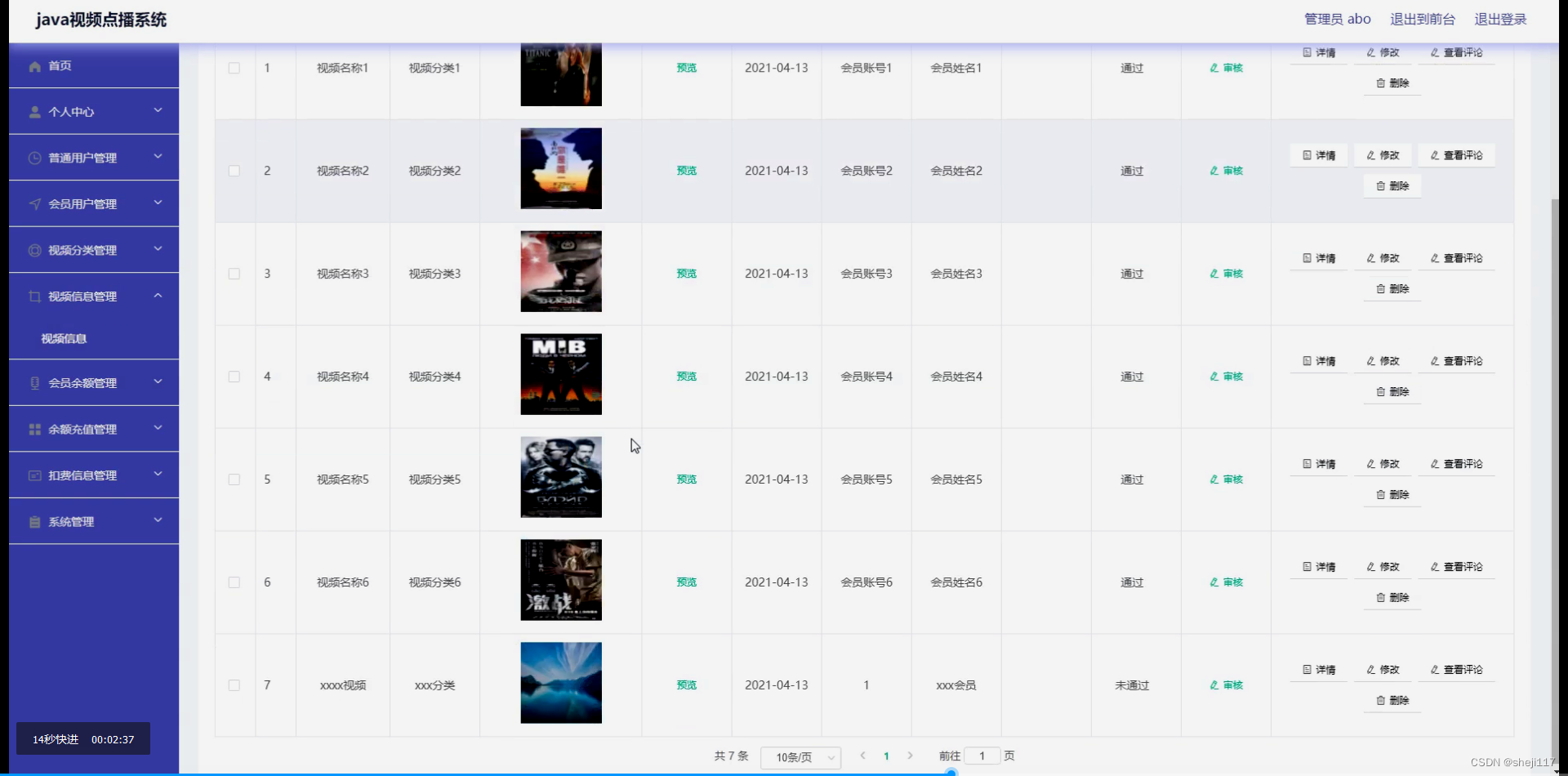1568x776 pixels.
Task: Open the 10条/页 page size dropdown
Action: tap(801, 757)
